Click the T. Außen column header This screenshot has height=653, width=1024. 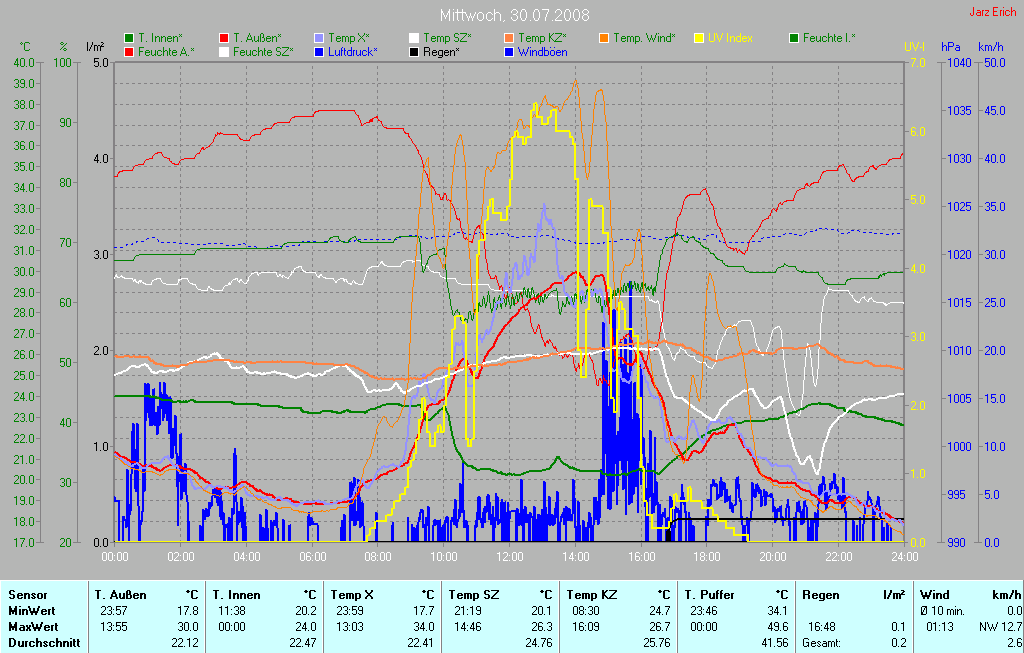118,594
